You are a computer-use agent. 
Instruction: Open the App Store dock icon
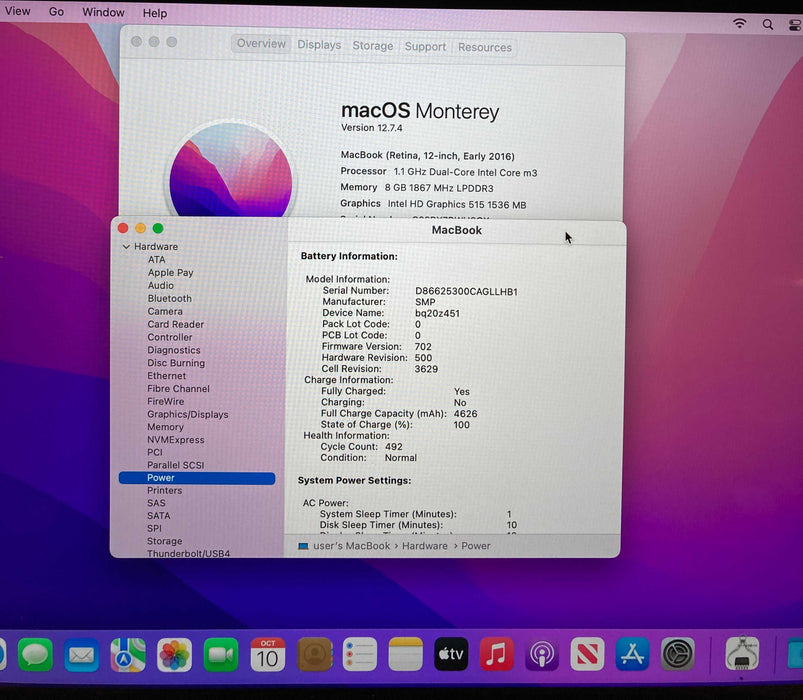(632, 655)
